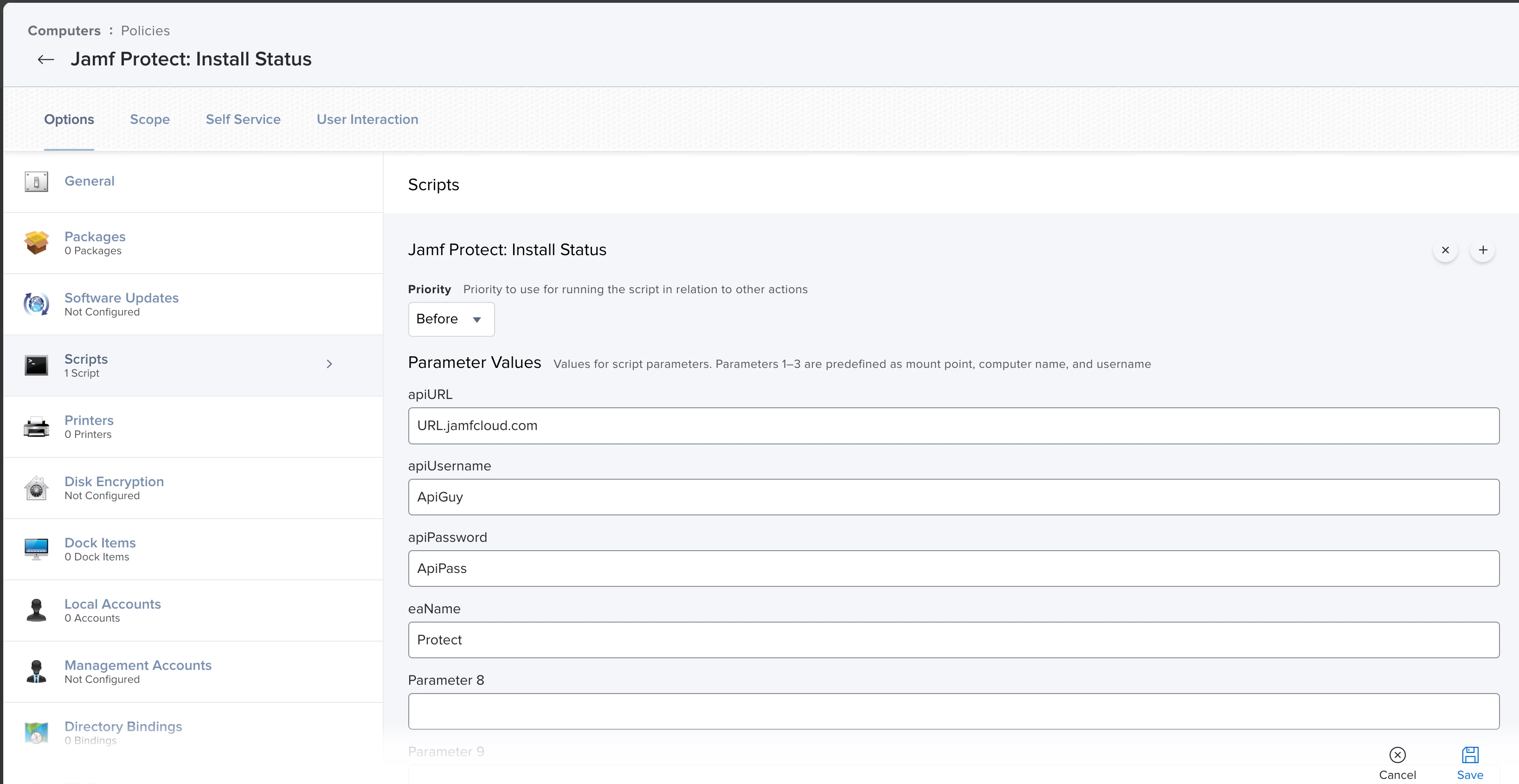The width and height of the screenshot is (1519, 784).
Task: Open the Priority dropdown set to Before
Action: pyautogui.click(x=451, y=319)
